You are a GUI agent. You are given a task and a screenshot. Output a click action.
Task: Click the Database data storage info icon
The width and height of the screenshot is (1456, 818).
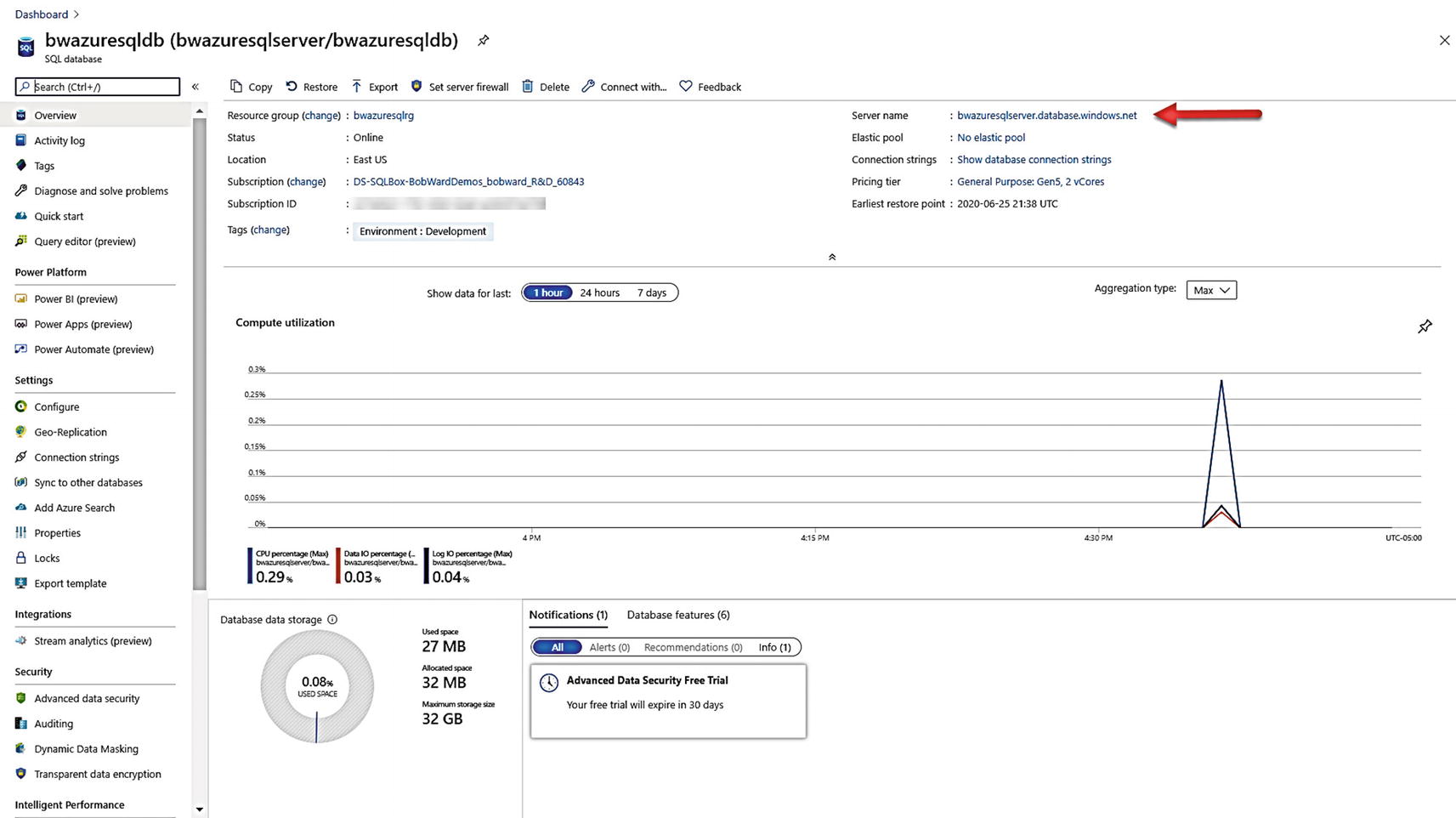pos(332,620)
